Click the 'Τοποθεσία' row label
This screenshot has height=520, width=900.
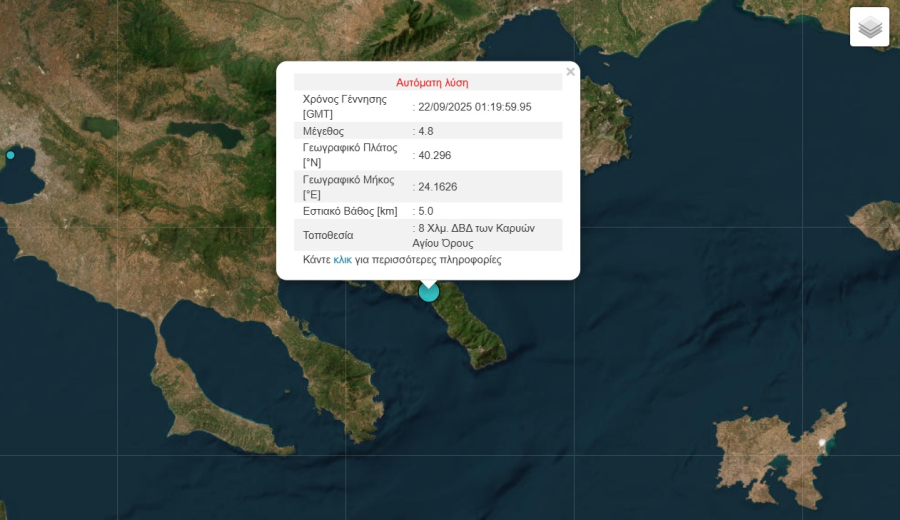[328, 236]
